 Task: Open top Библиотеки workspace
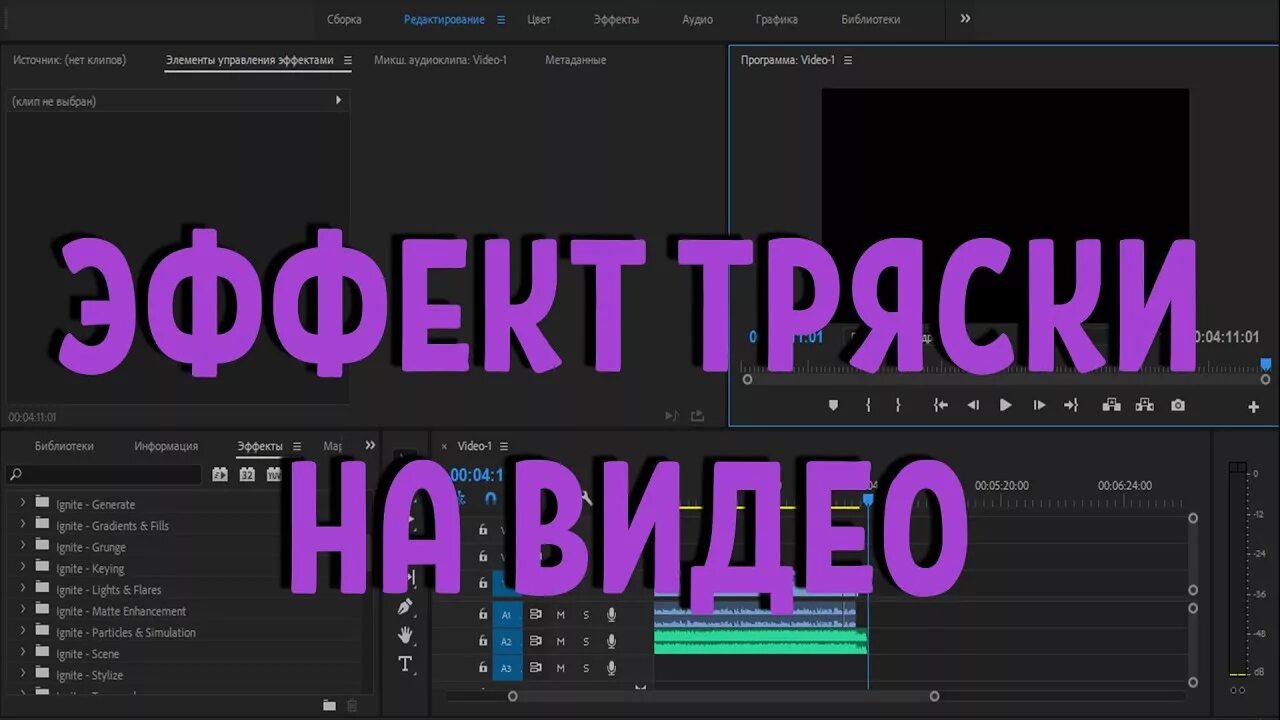[871, 19]
